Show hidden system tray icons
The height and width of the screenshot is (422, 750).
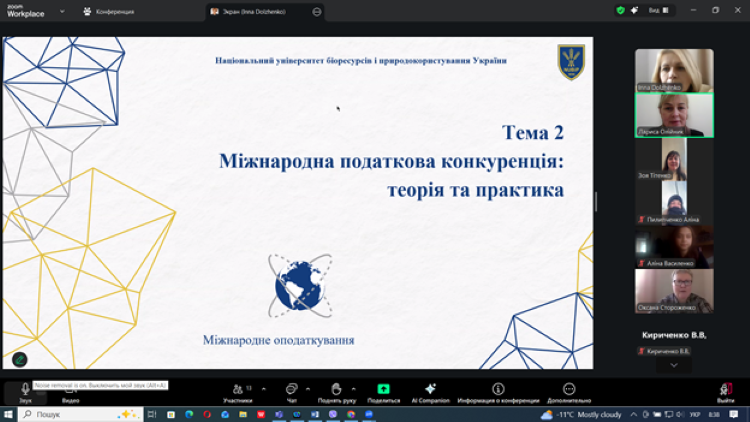point(633,414)
